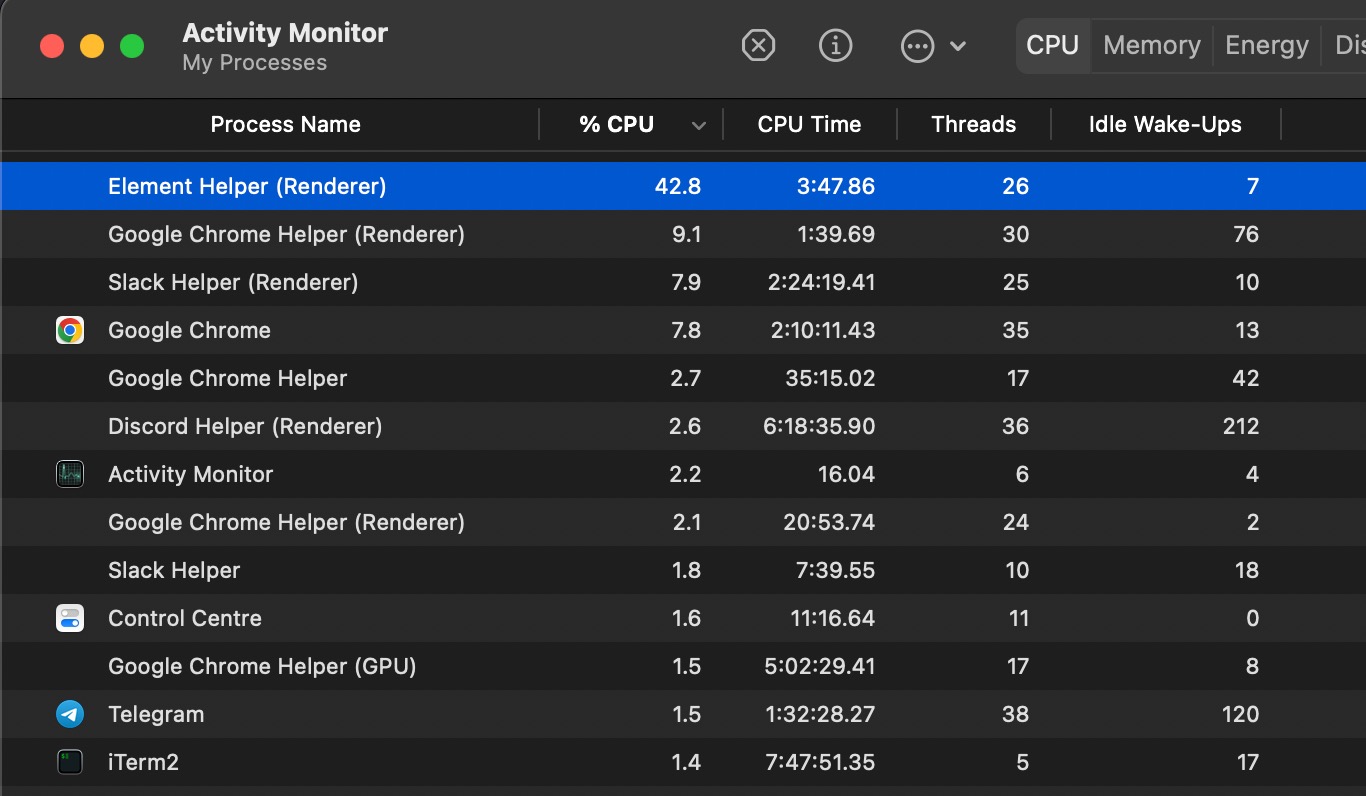
Task: Sort by the Process Name column header
Action: click(285, 125)
